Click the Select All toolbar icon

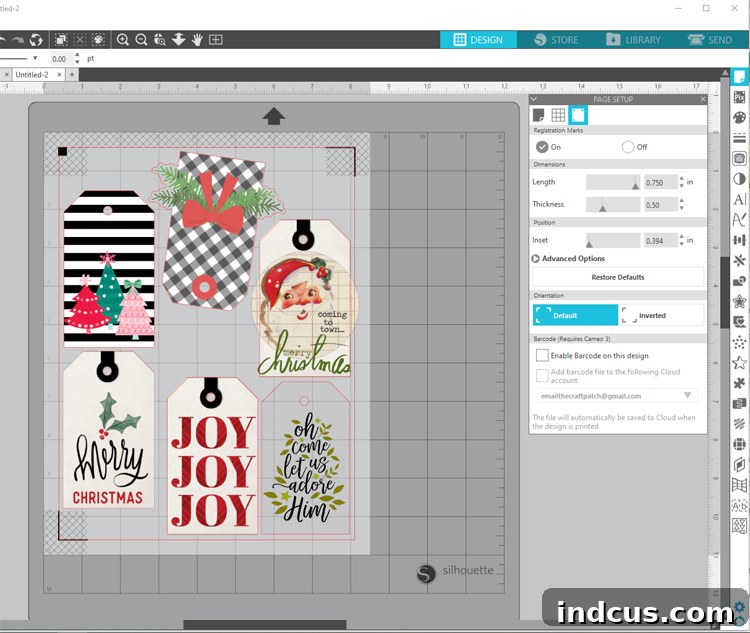point(61,40)
